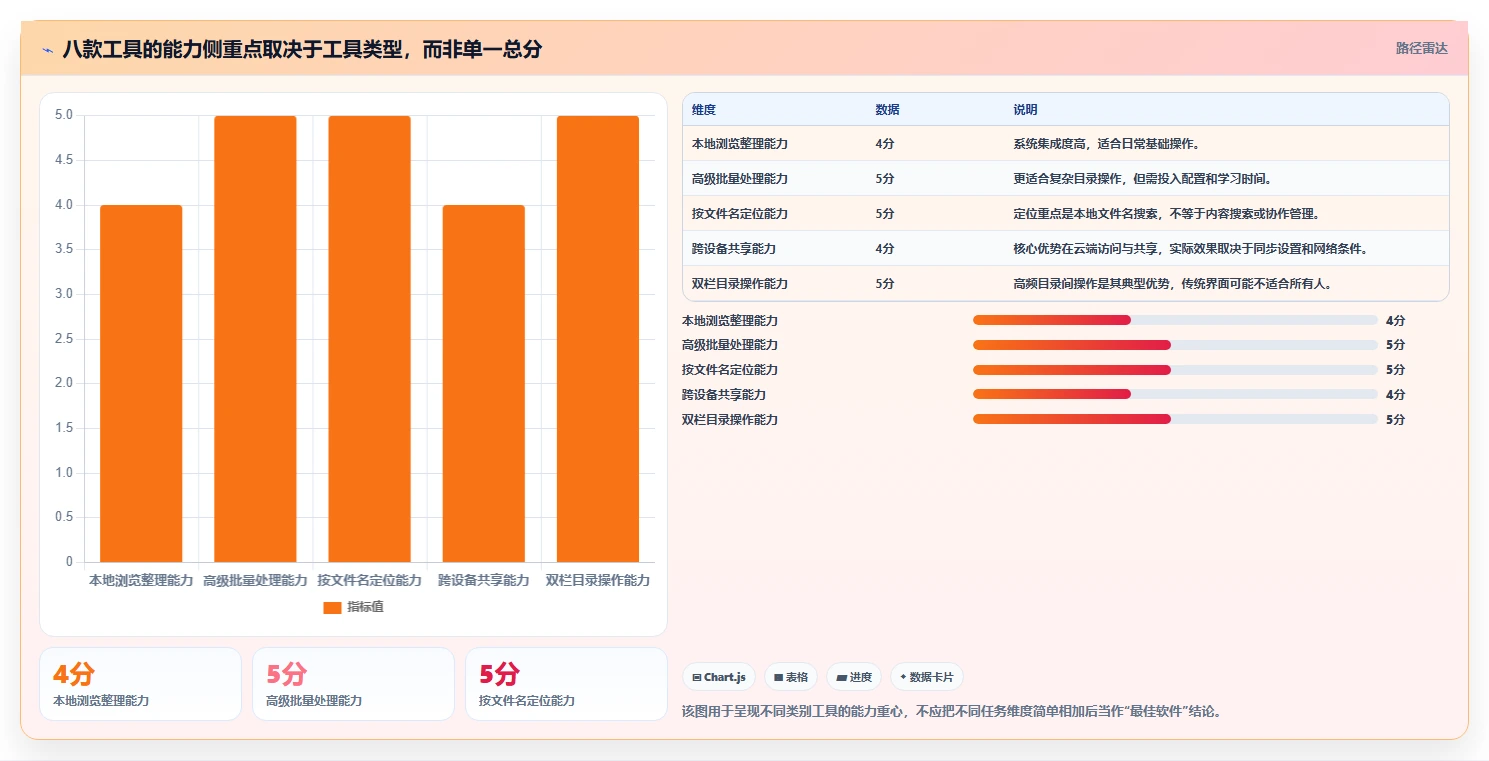This screenshot has height=761, width=1489.
Task: Click the 路径雷达 label in the header
Action: 1421,48
